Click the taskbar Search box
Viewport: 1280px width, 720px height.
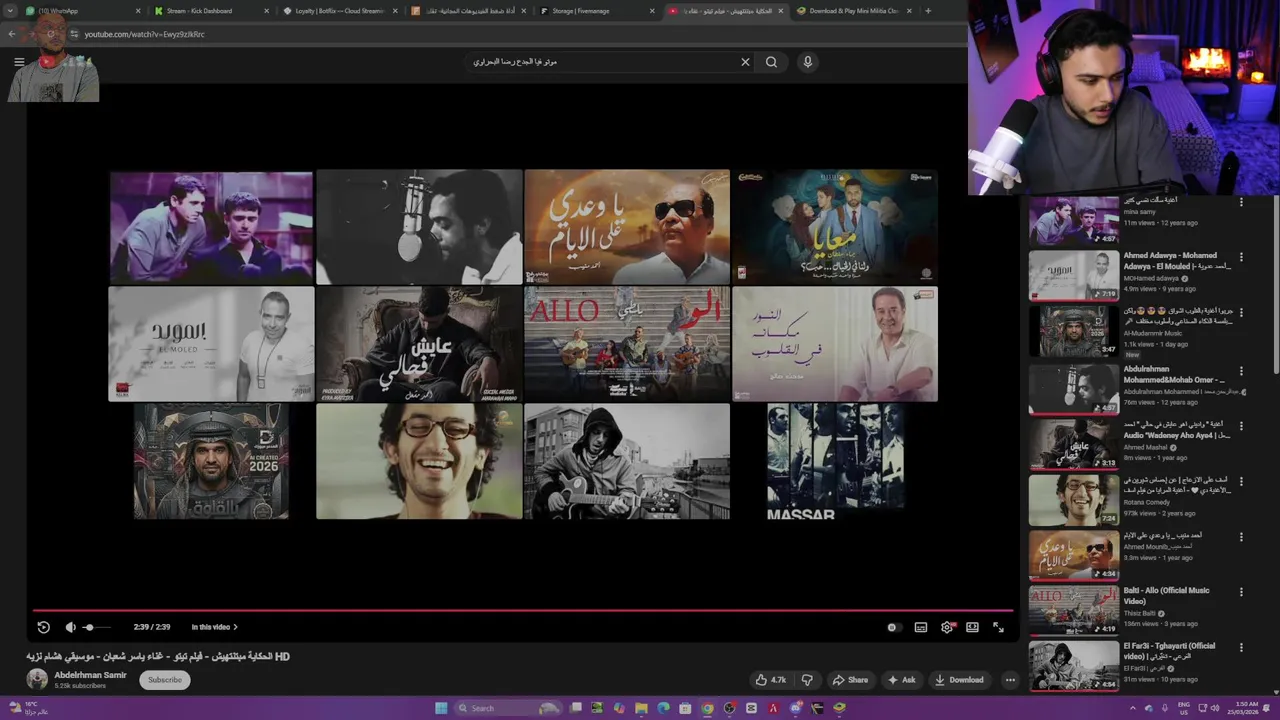coord(509,708)
